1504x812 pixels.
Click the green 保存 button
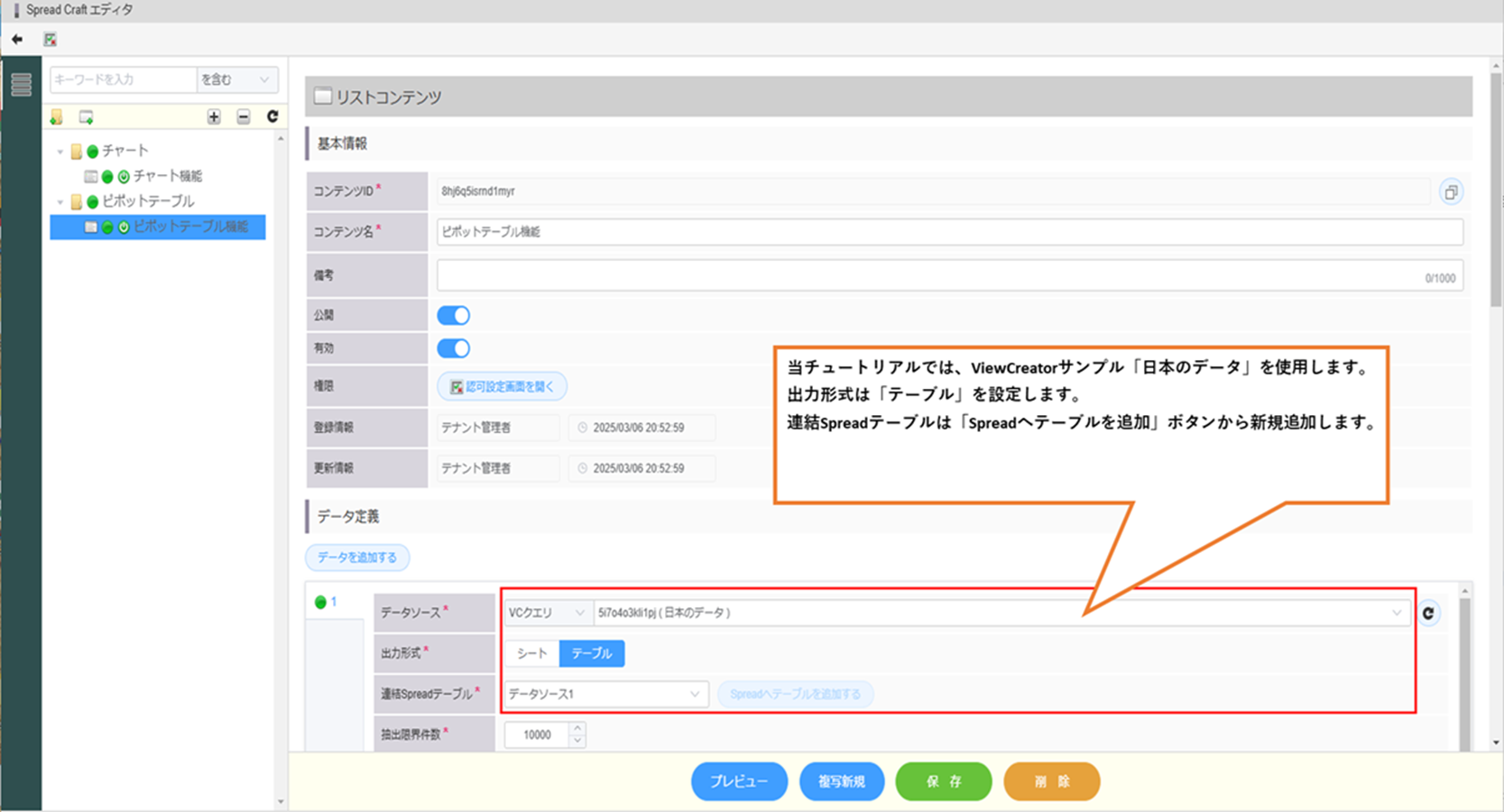943,781
